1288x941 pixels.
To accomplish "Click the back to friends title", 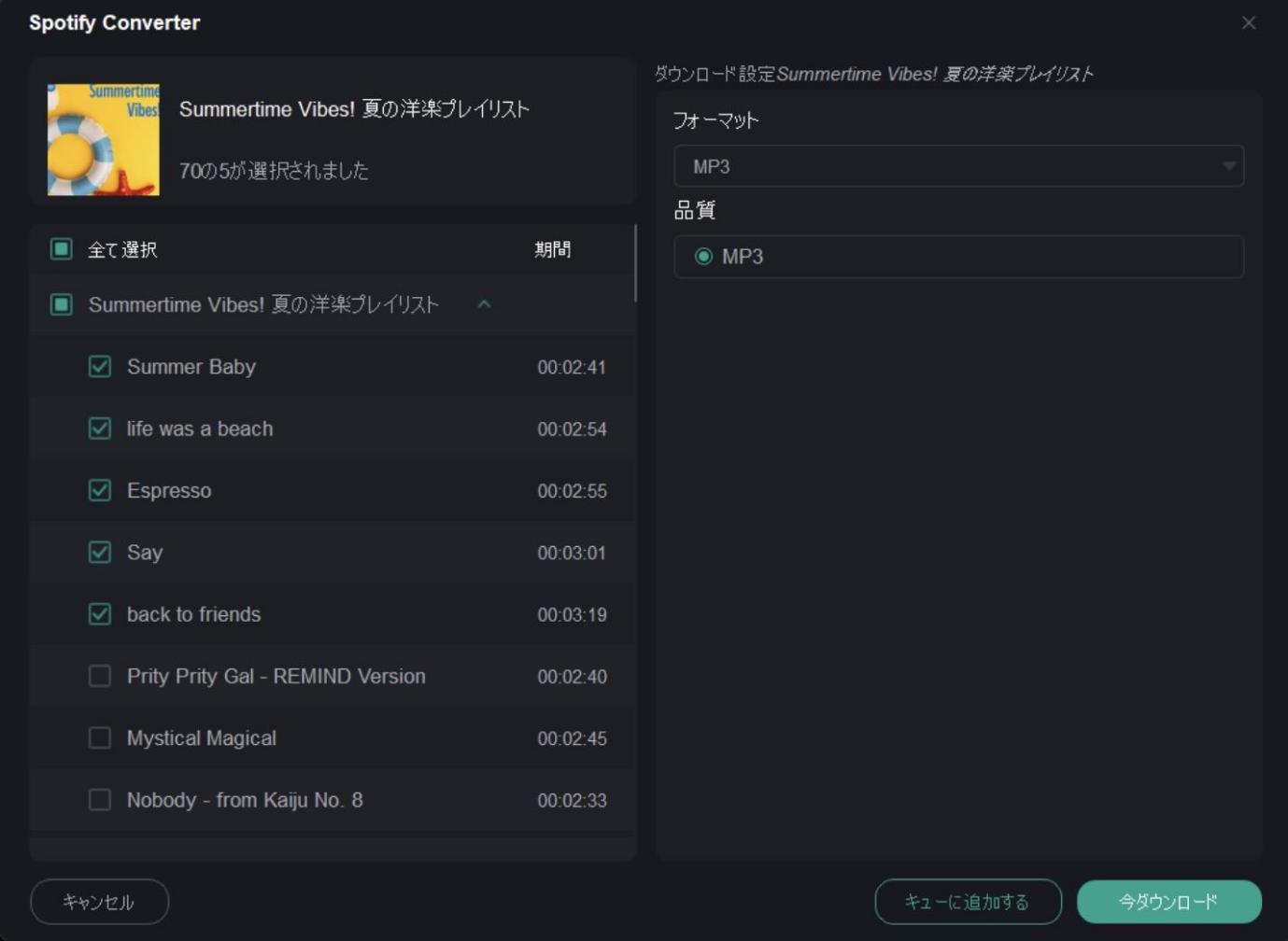I will [194, 614].
